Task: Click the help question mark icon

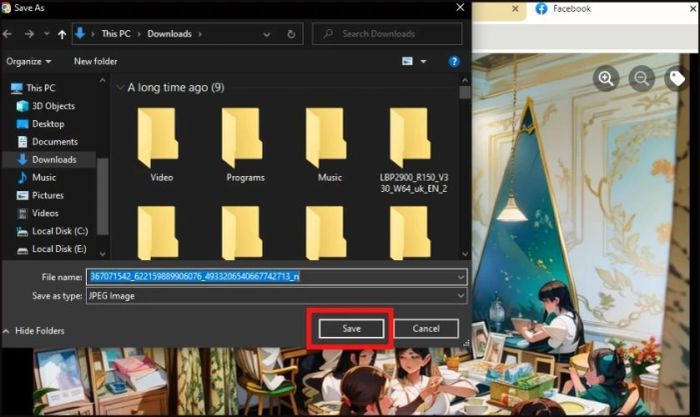Action: coord(454,61)
